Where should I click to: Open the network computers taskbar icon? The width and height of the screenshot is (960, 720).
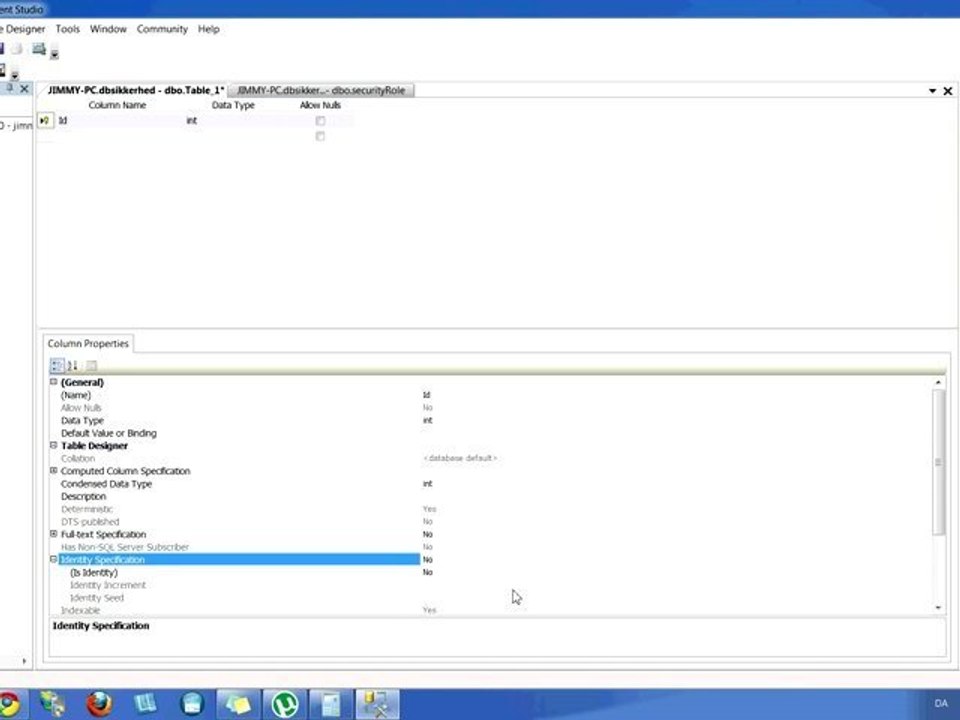53,704
